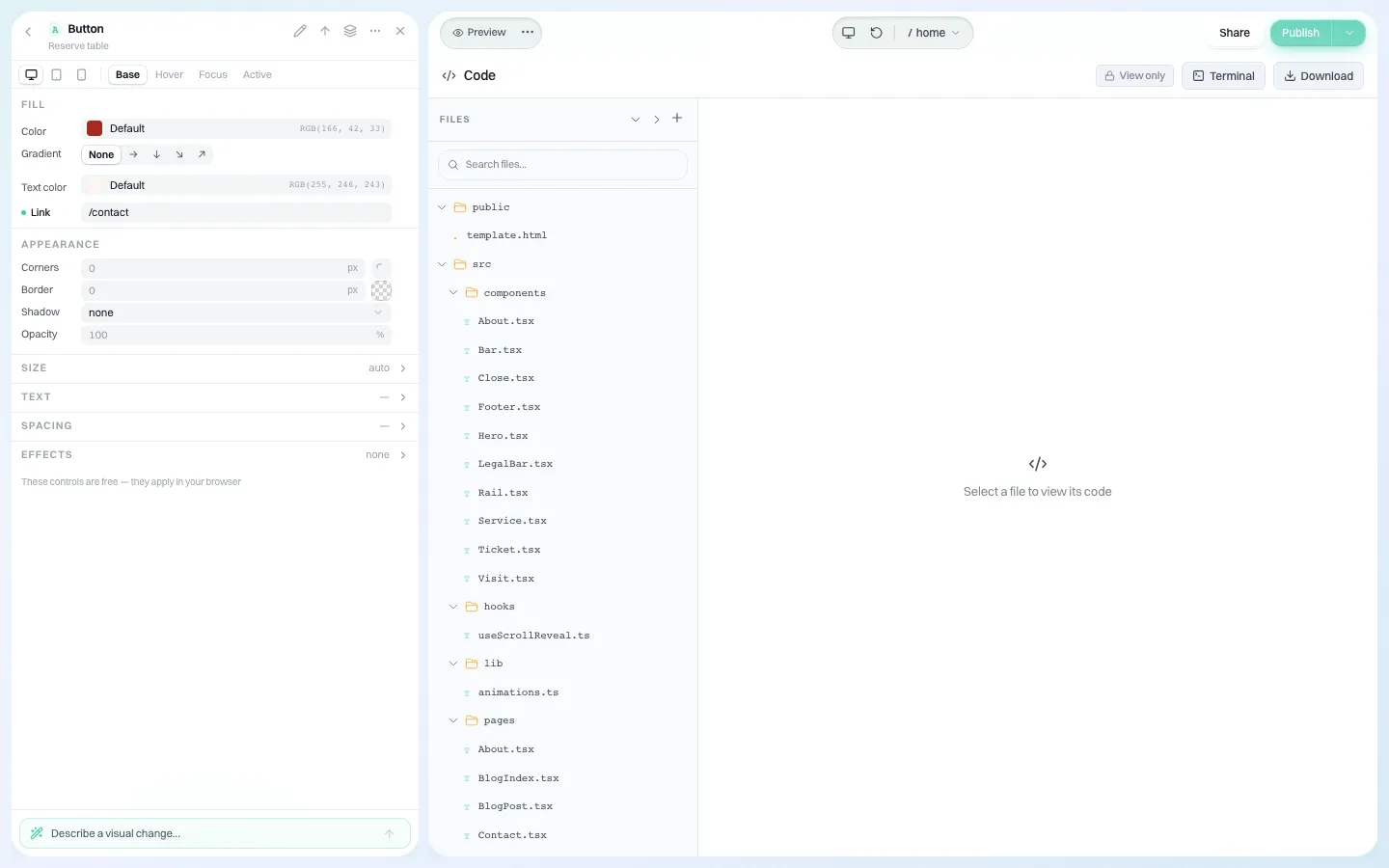1389x868 pixels.
Task: Click the Preview button
Action: coord(479,33)
